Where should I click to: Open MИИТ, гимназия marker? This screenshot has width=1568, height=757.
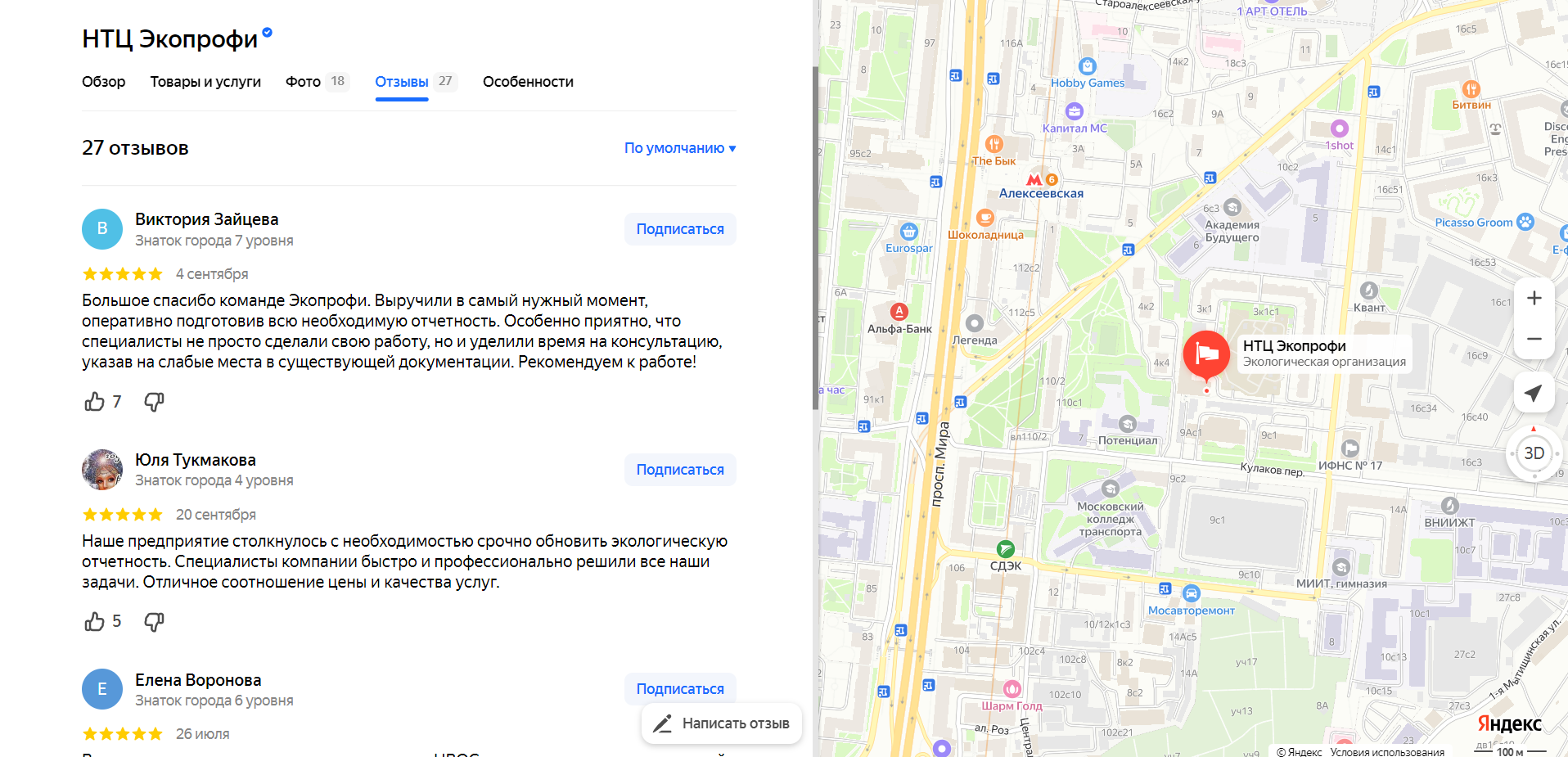(1340, 567)
